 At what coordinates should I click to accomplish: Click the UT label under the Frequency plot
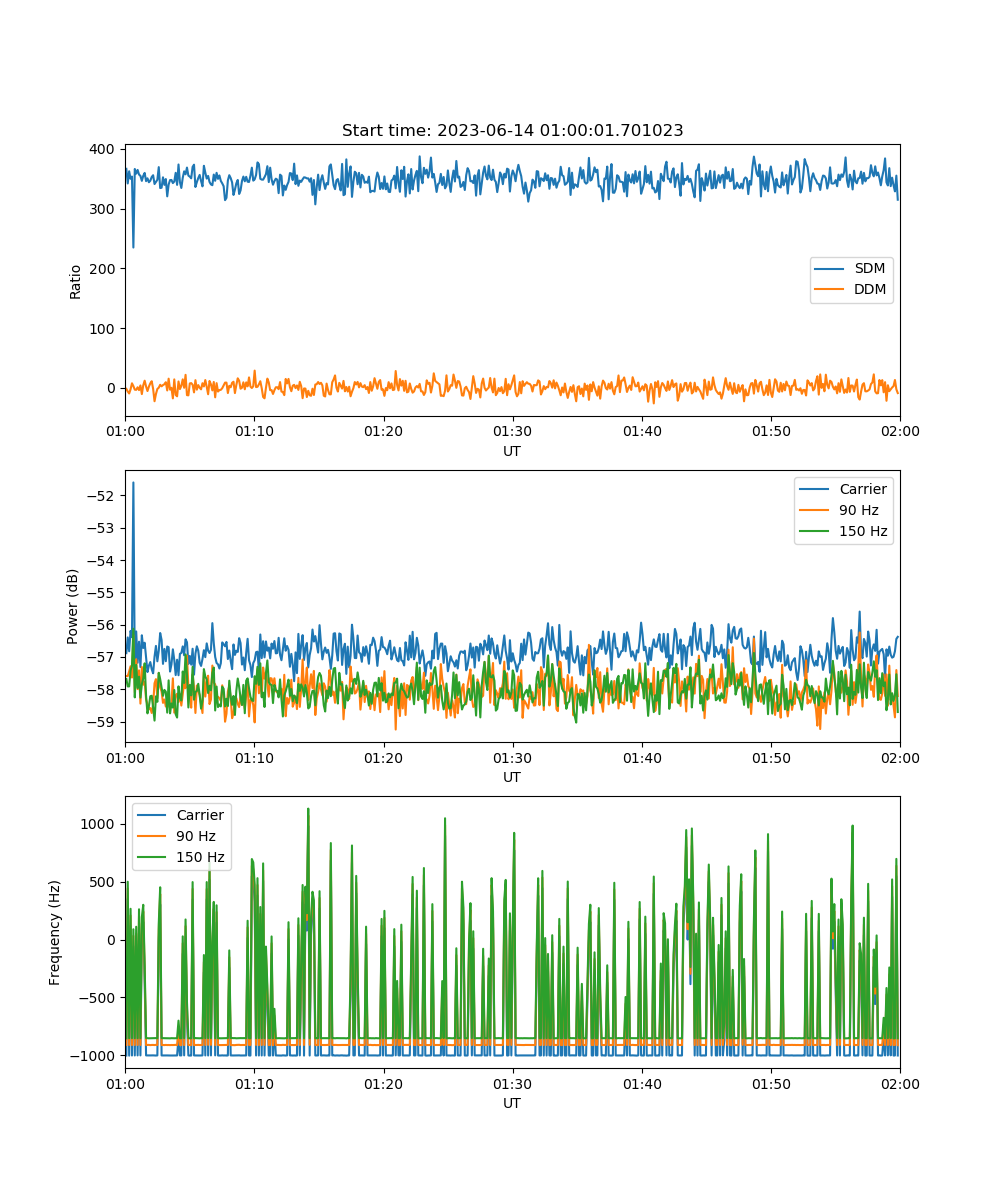pos(512,1103)
